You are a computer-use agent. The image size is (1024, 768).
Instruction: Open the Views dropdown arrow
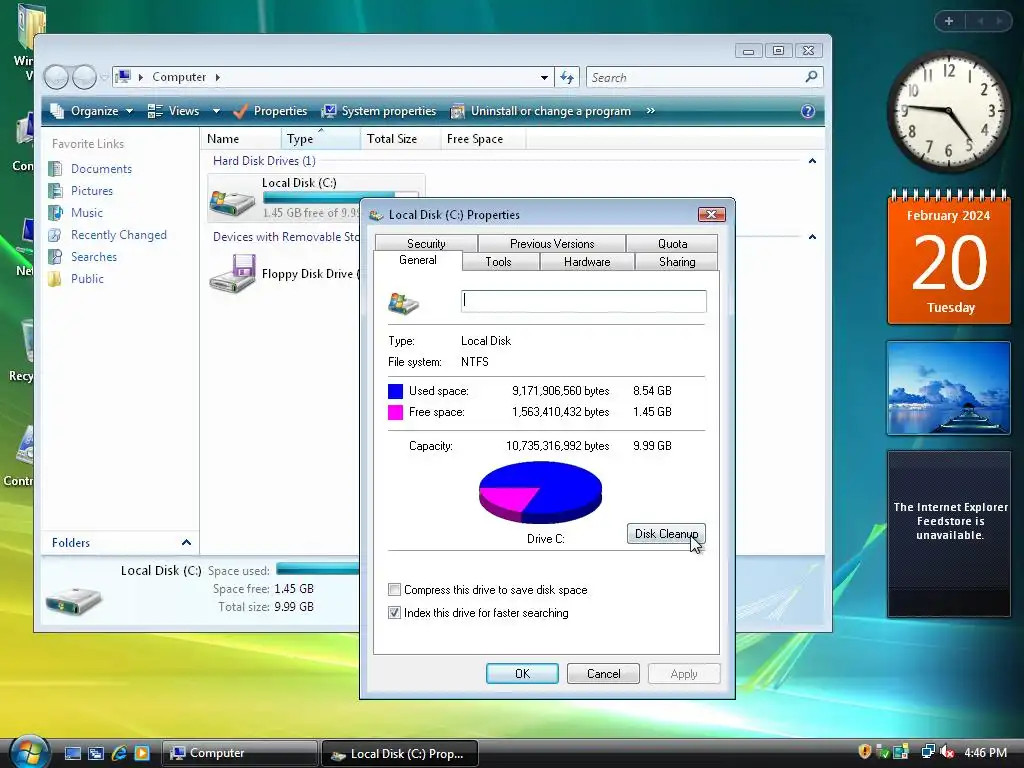pos(216,111)
